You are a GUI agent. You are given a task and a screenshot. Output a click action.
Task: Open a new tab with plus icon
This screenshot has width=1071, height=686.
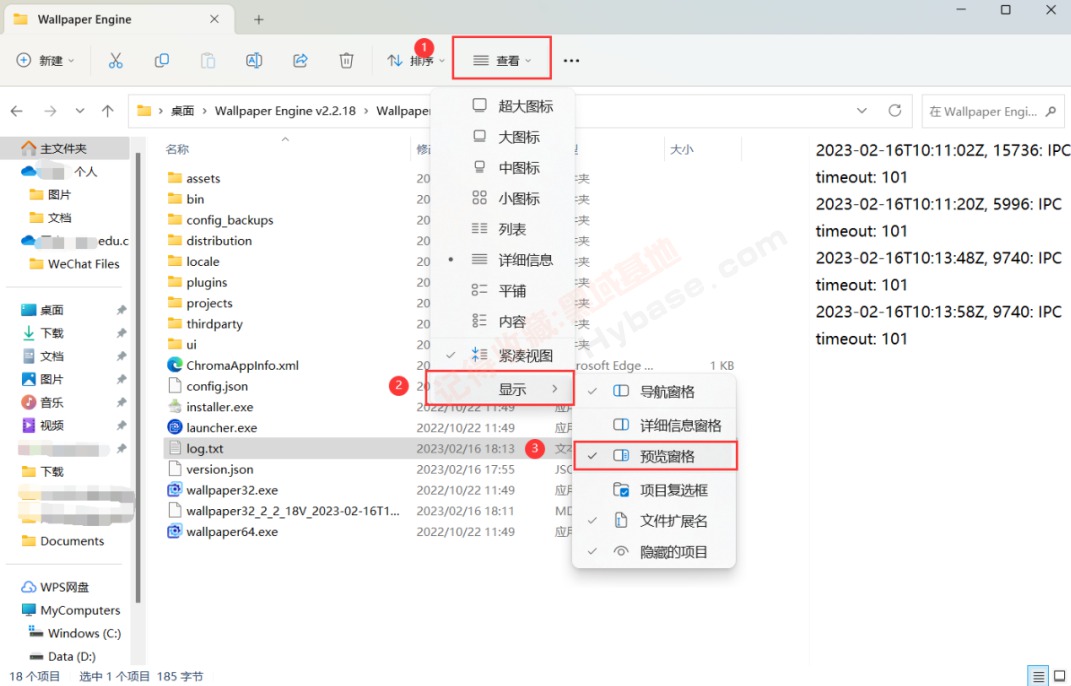coord(258,20)
